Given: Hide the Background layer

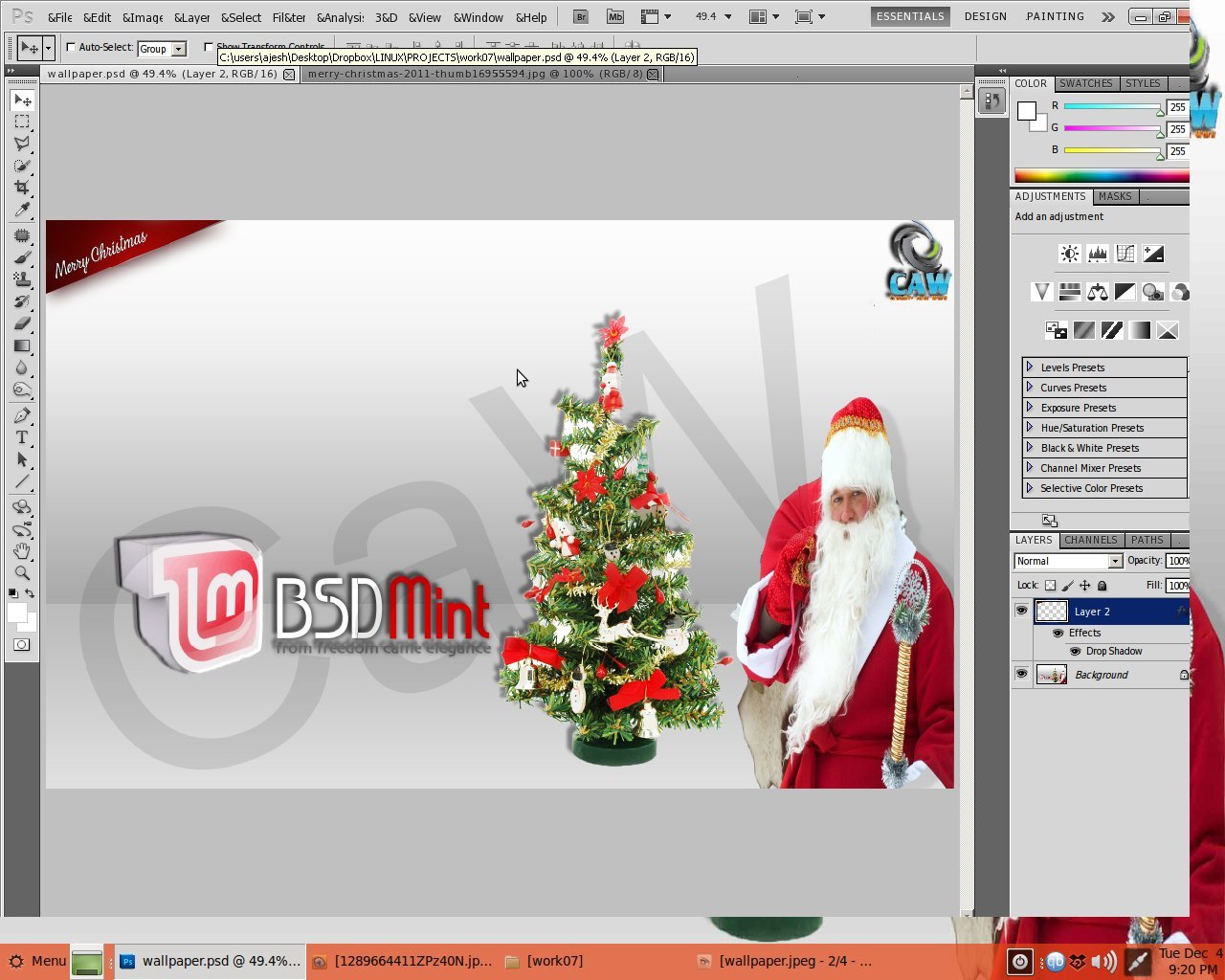Looking at the screenshot, I should 1021,674.
